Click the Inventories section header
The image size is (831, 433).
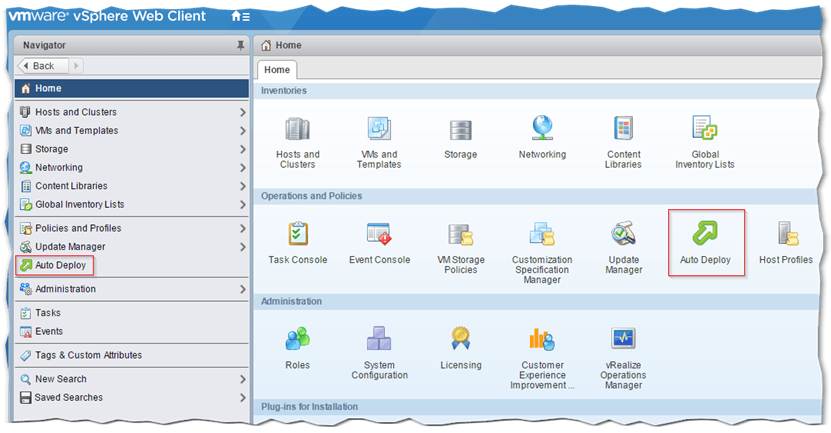pyautogui.click(x=537, y=91)
